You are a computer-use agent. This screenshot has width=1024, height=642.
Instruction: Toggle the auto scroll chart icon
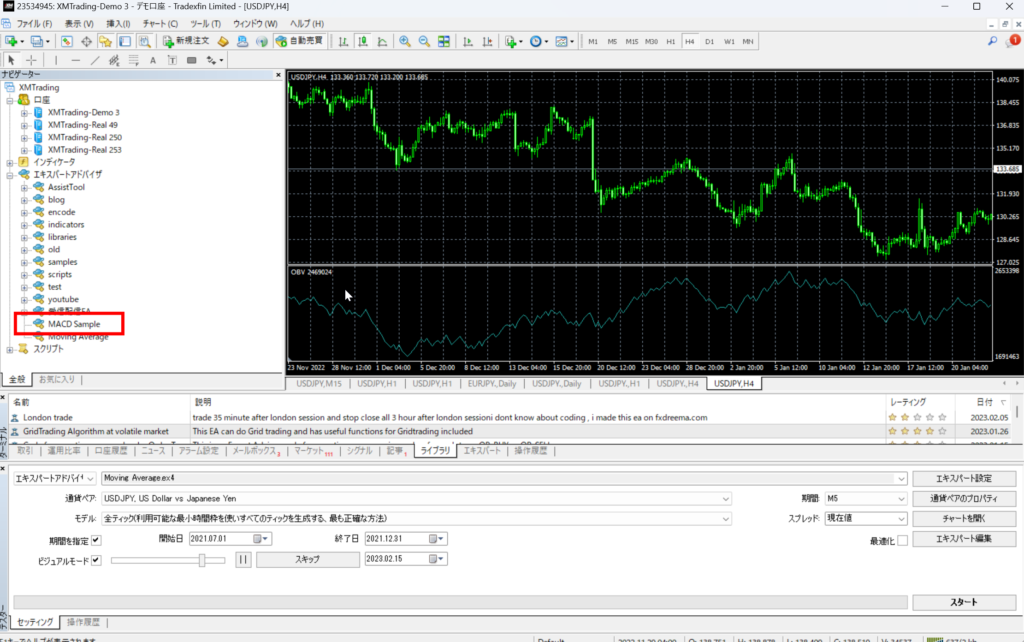[x=468, y=41]
